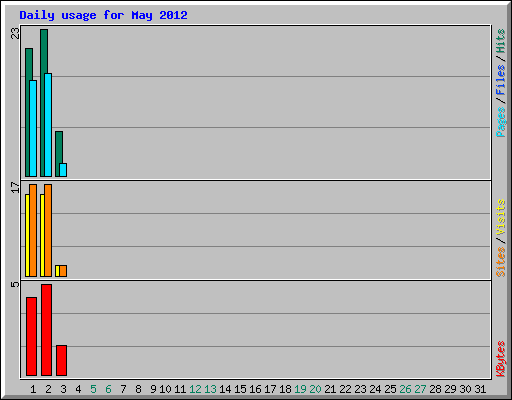
Task: Click green weekend day 27 on x-axis
Action: pos(420,389)
